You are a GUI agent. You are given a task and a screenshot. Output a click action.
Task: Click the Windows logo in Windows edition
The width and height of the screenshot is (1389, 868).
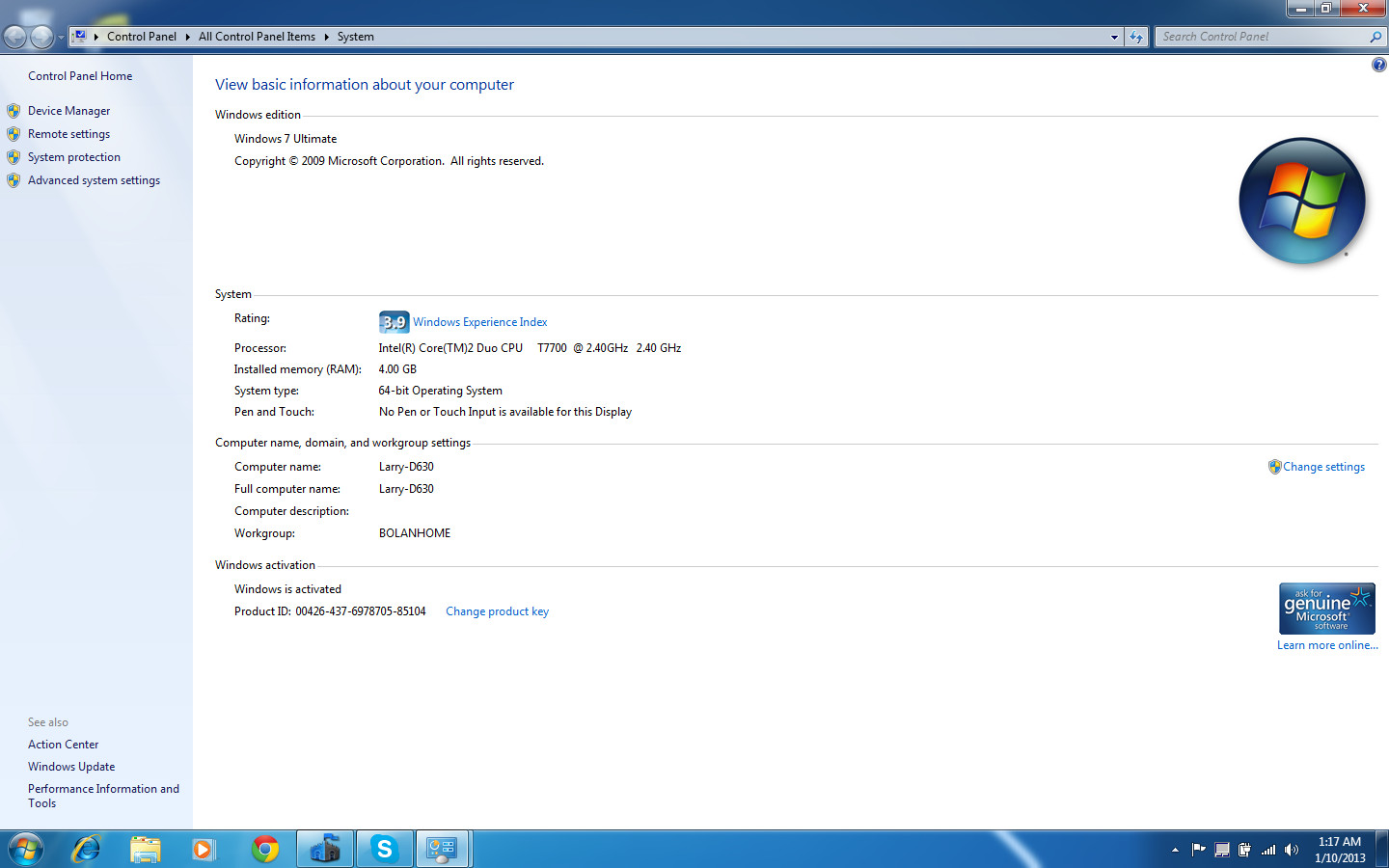click(1302, 201)
